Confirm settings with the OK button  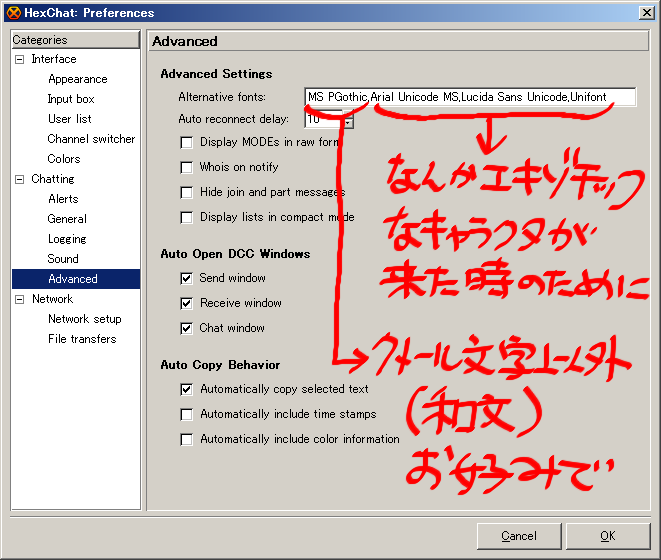(608, 536)
